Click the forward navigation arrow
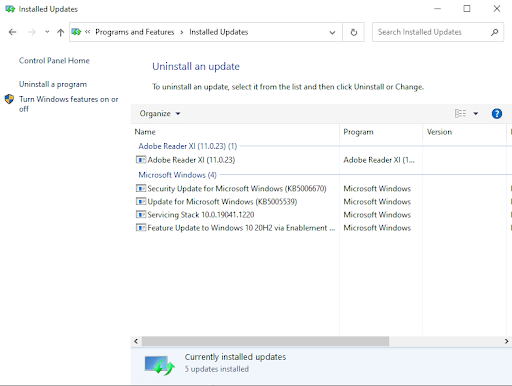This screenshot has height=386, width=512. [x=31, y=32]
